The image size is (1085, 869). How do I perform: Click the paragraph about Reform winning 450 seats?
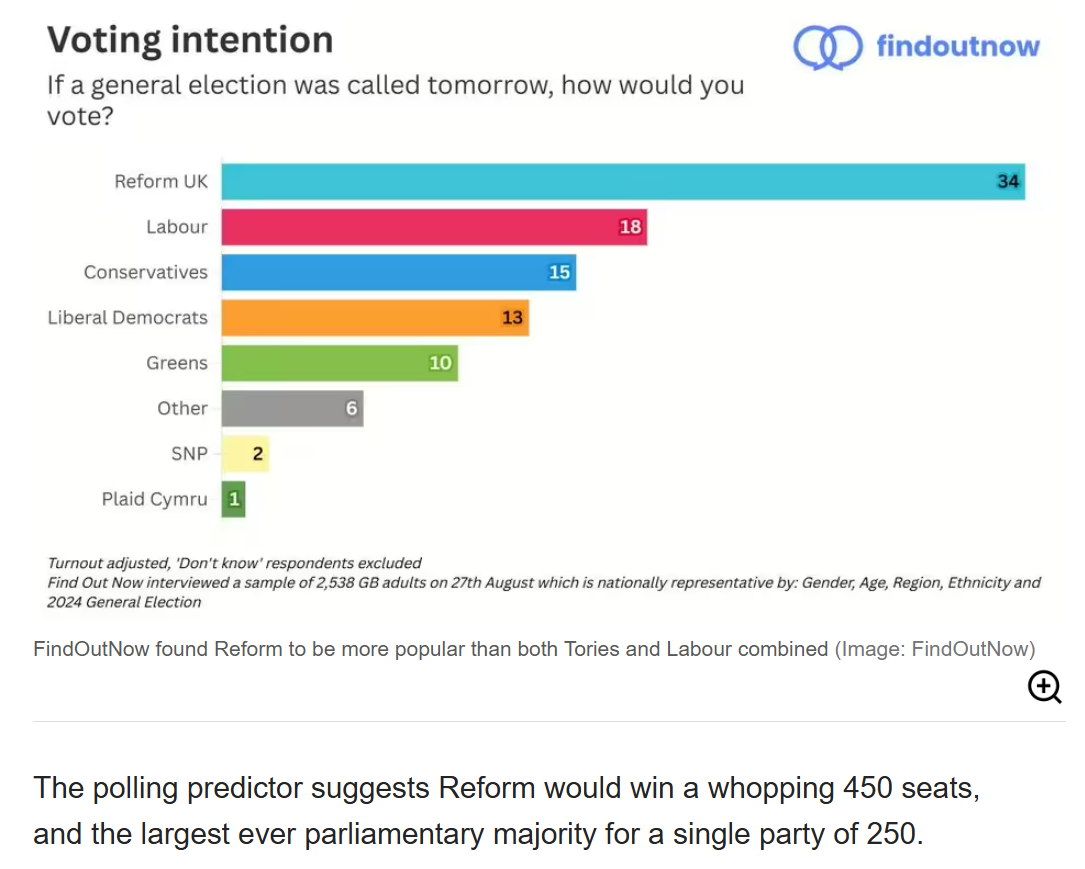(505, 810)
